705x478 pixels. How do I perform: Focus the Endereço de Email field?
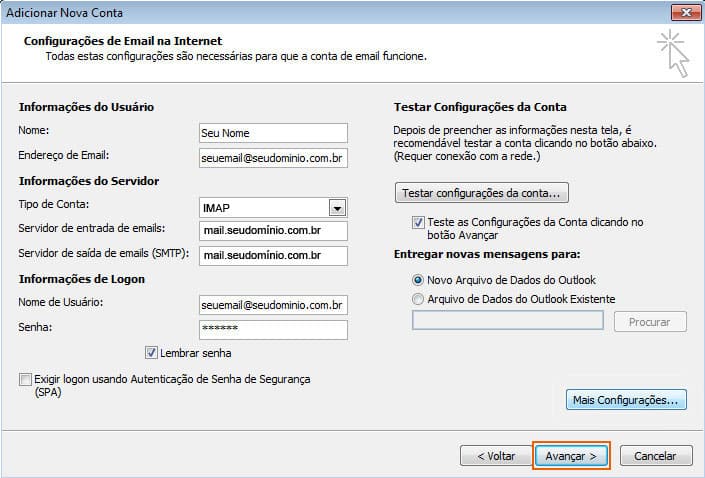pos(273,157)
